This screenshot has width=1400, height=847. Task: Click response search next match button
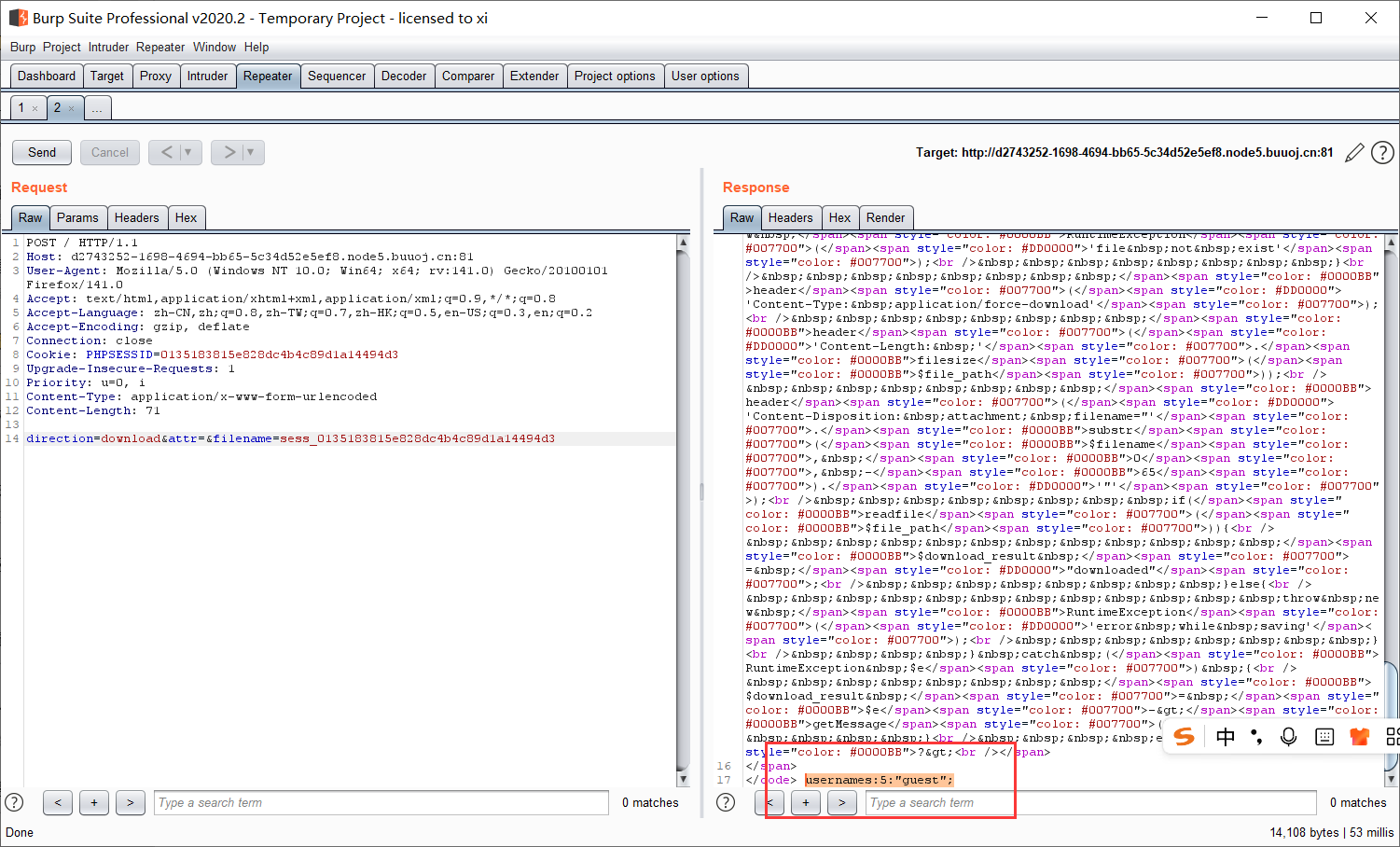coord(842,802)
